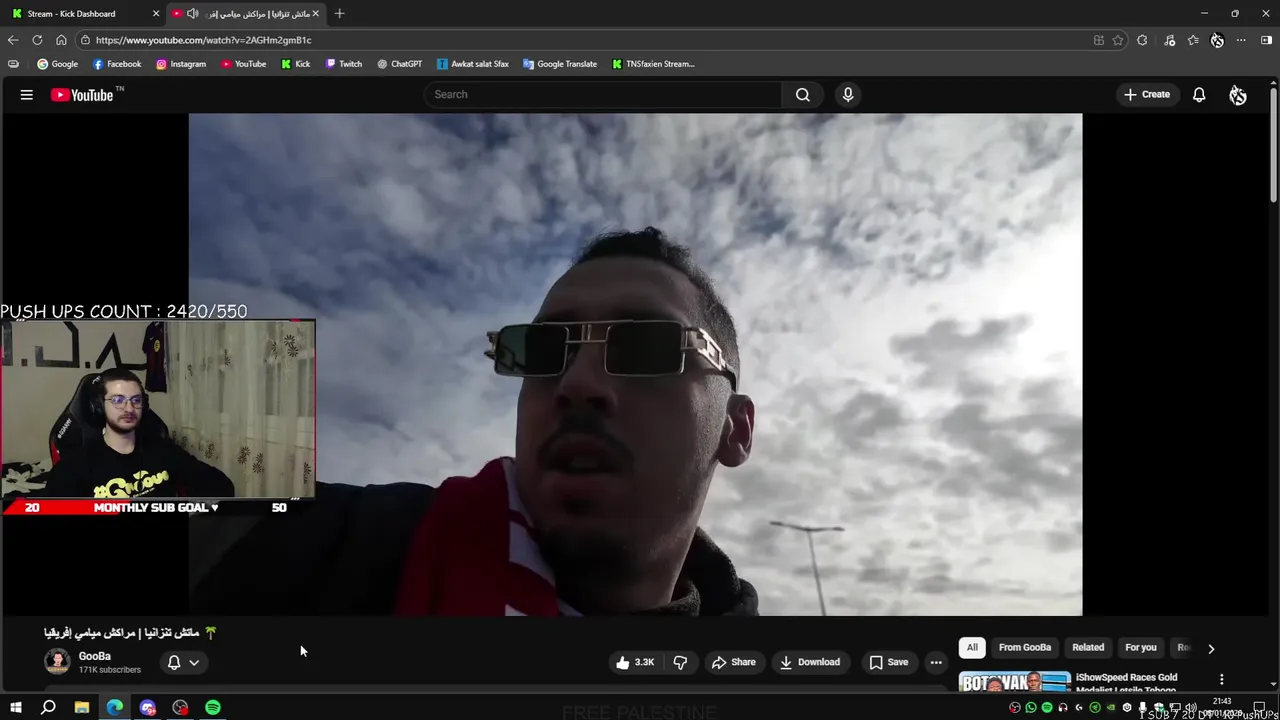The height and width of the screenshot is (720, 1280).
Task: Open the Windows Start menu
Action: 16,707
